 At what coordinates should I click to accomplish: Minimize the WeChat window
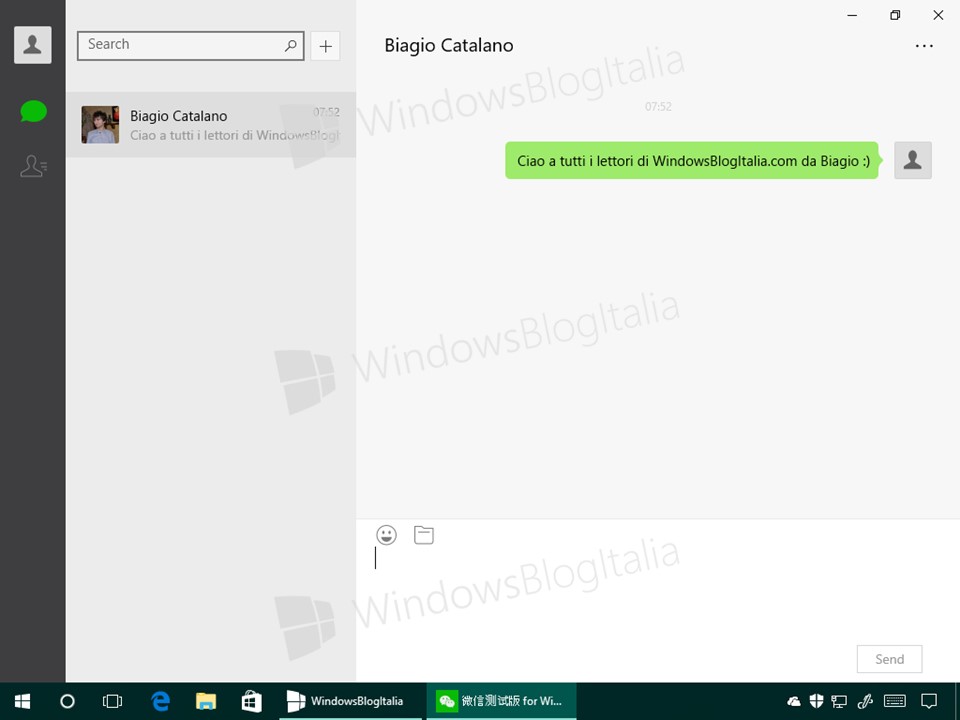pos(852,15)
